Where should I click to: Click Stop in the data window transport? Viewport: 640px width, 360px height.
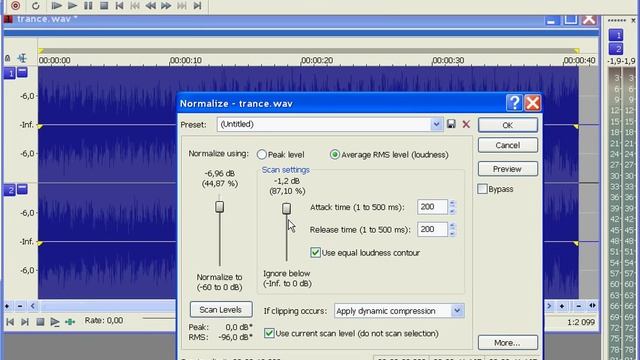40,322
